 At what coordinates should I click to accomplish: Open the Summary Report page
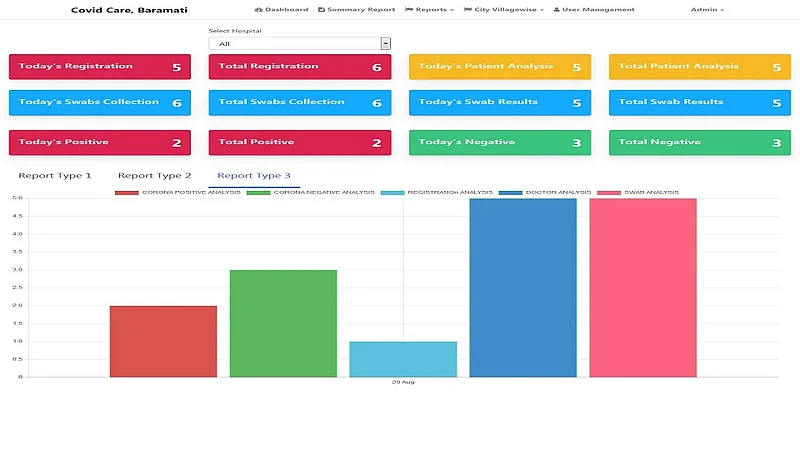point(357,10)
